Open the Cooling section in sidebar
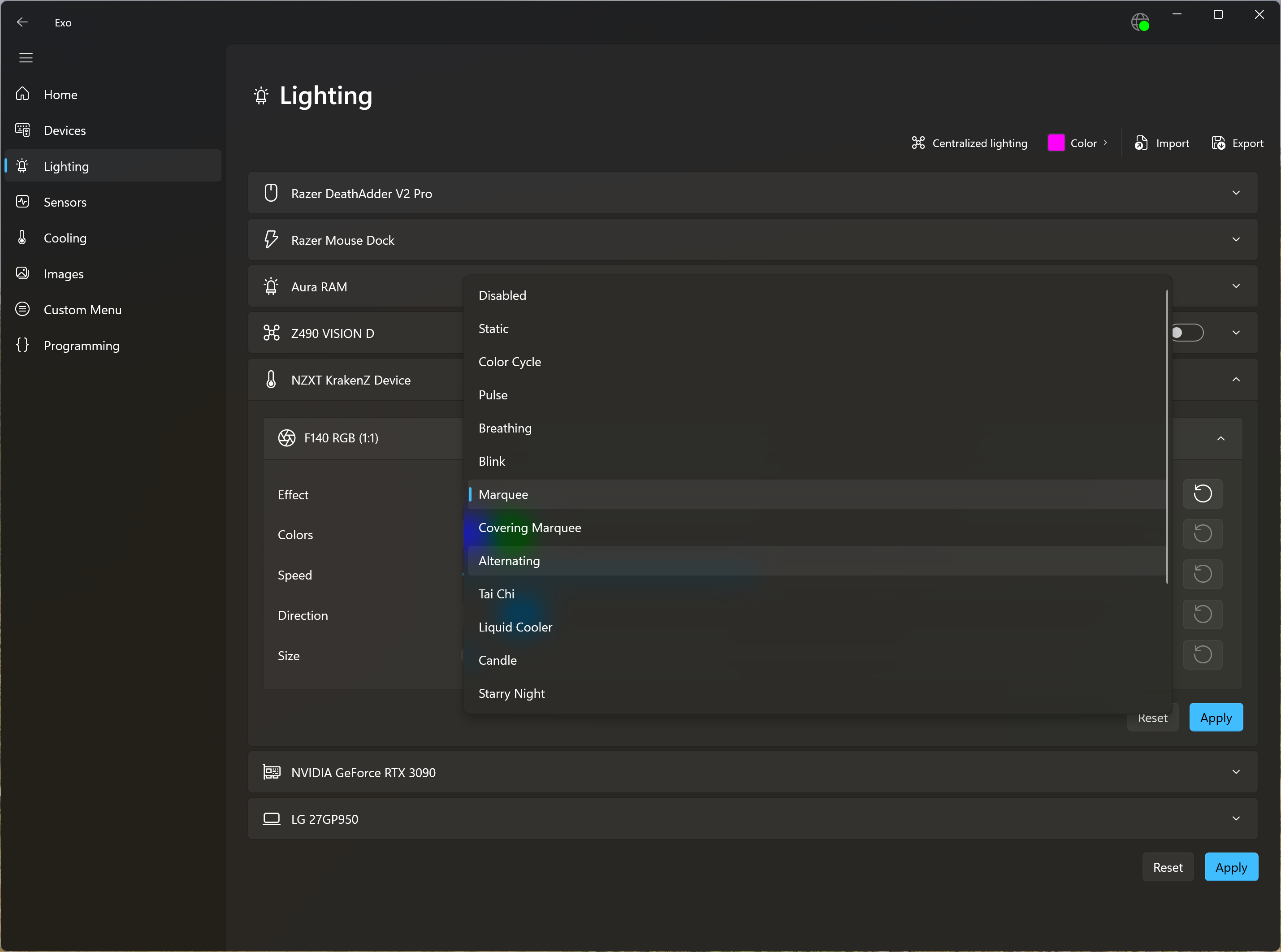The width and height of the screenshot is (1281, 952). coord(65,238)
